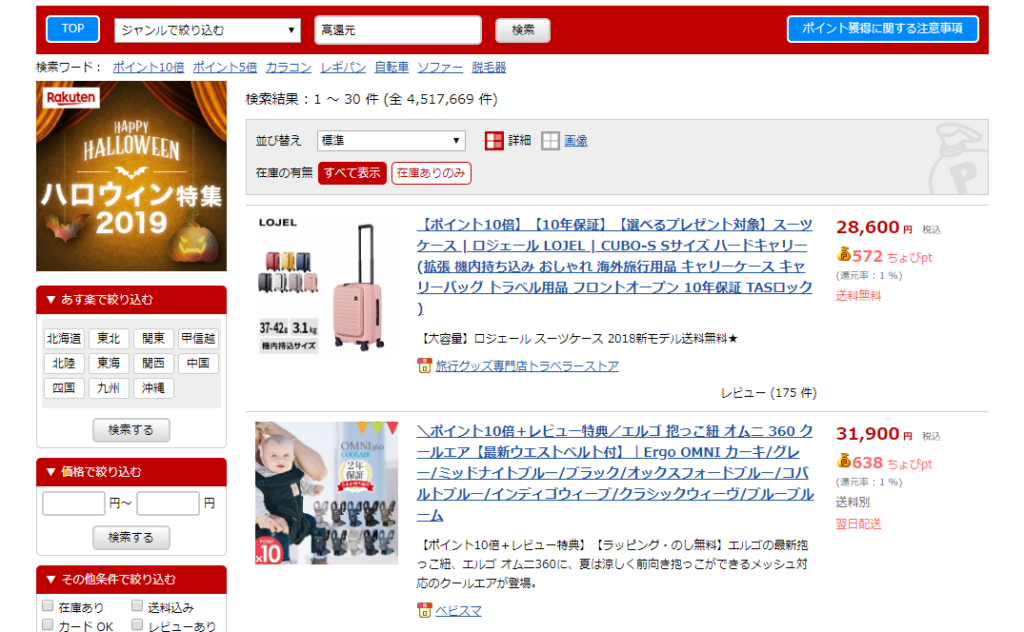This screenshot has height=632, width=1024.
Task: Enable the カード OK checkbox
Action: click(x=48, y=625)
